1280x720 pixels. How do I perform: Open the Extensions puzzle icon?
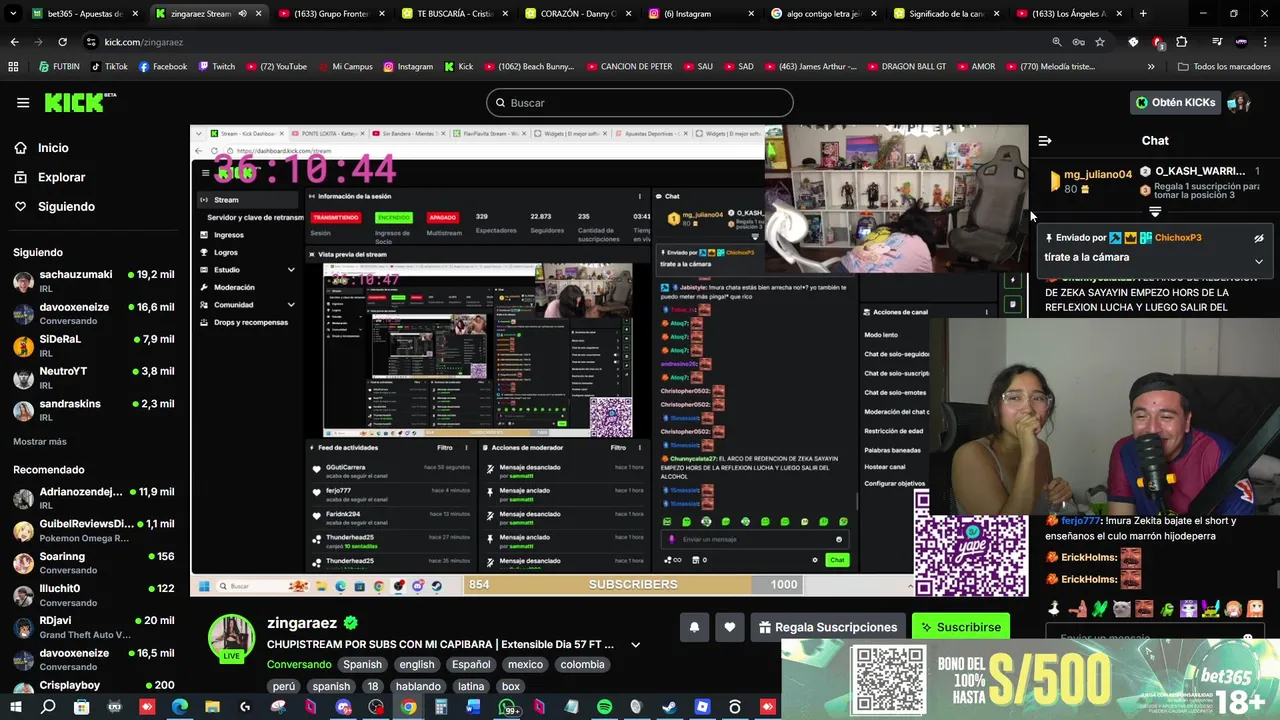click(x=1182, y=42)
